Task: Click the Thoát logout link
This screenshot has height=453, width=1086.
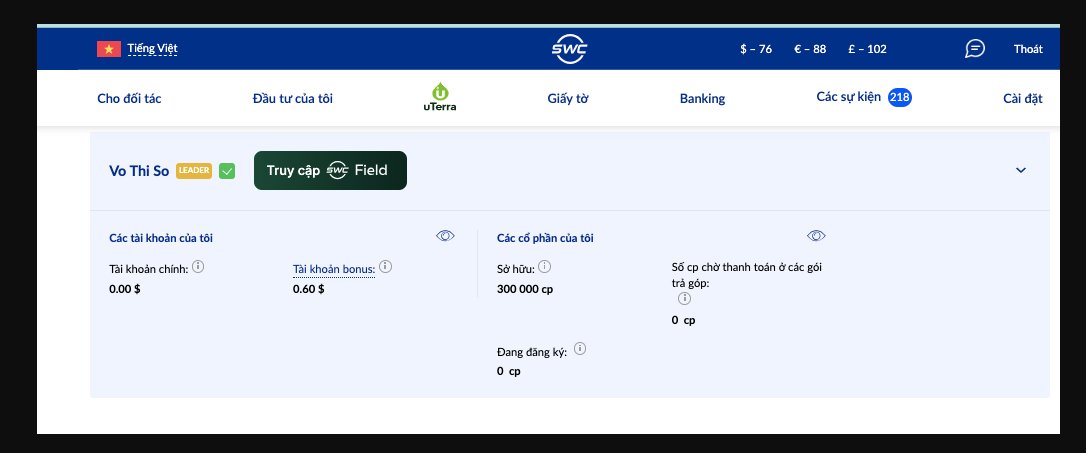Action: [x=1028, y=49]
